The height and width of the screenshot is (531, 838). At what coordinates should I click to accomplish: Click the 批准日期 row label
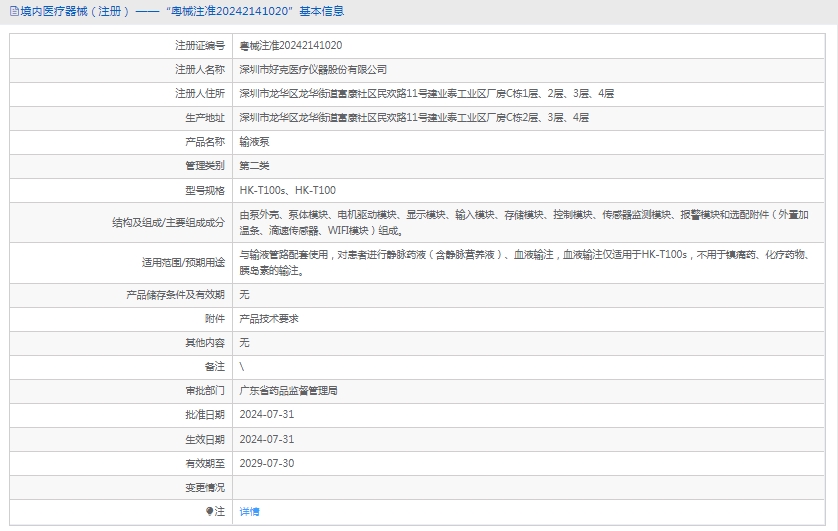click(205, 415)
